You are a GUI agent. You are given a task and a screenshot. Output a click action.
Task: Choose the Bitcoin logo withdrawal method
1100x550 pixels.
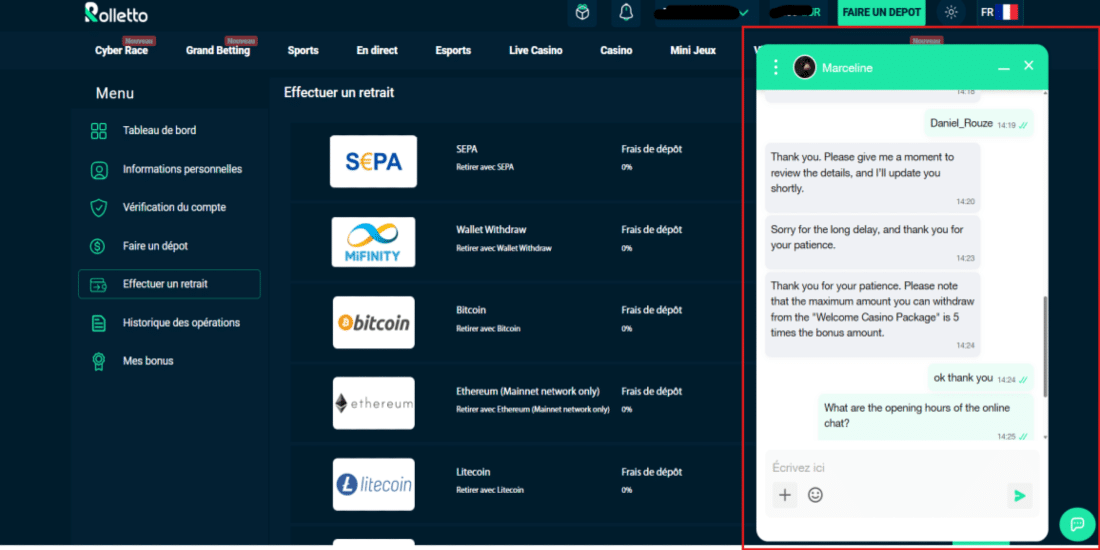coord(374,323)
